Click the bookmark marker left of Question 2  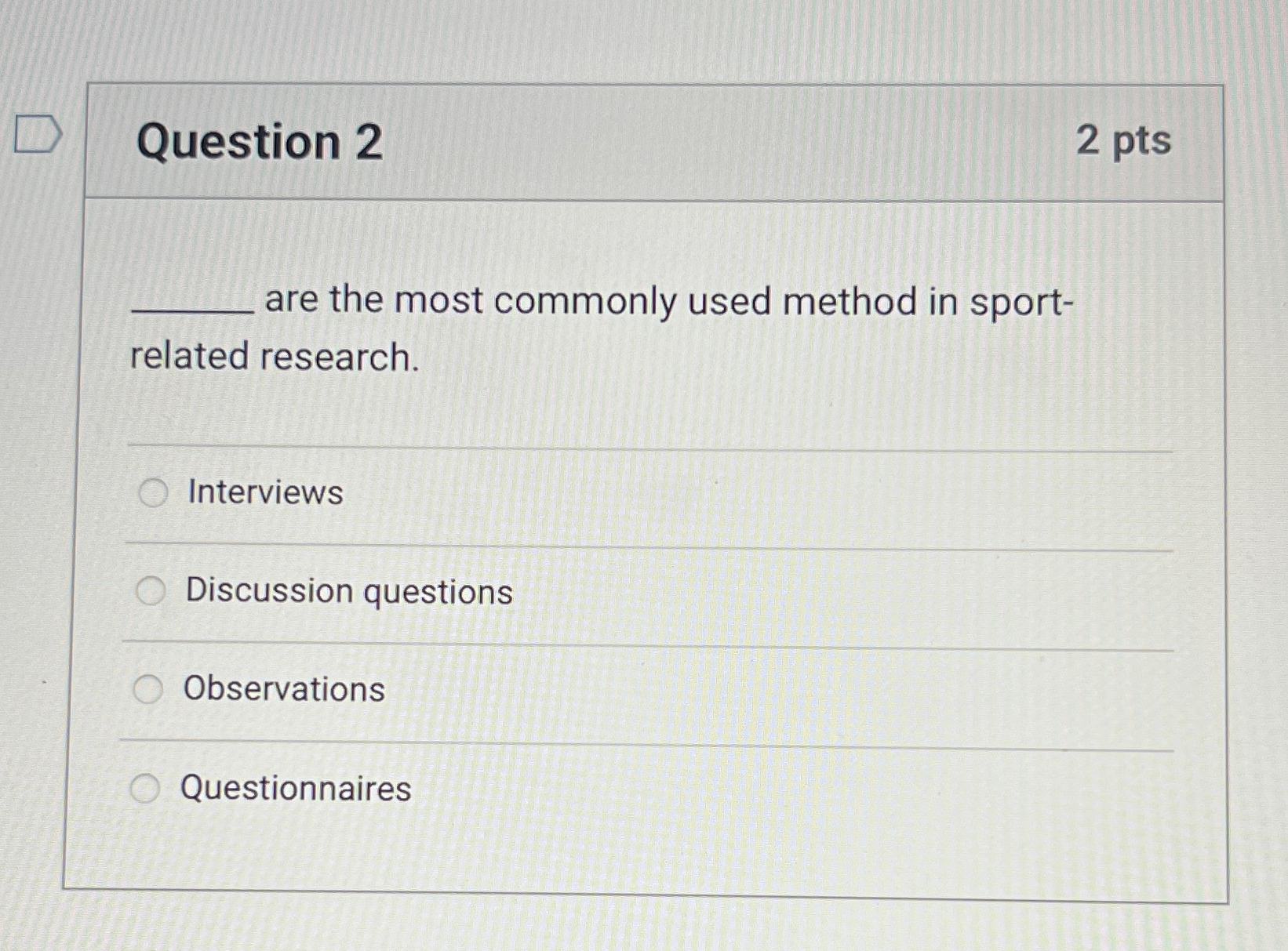coord(37,133)
